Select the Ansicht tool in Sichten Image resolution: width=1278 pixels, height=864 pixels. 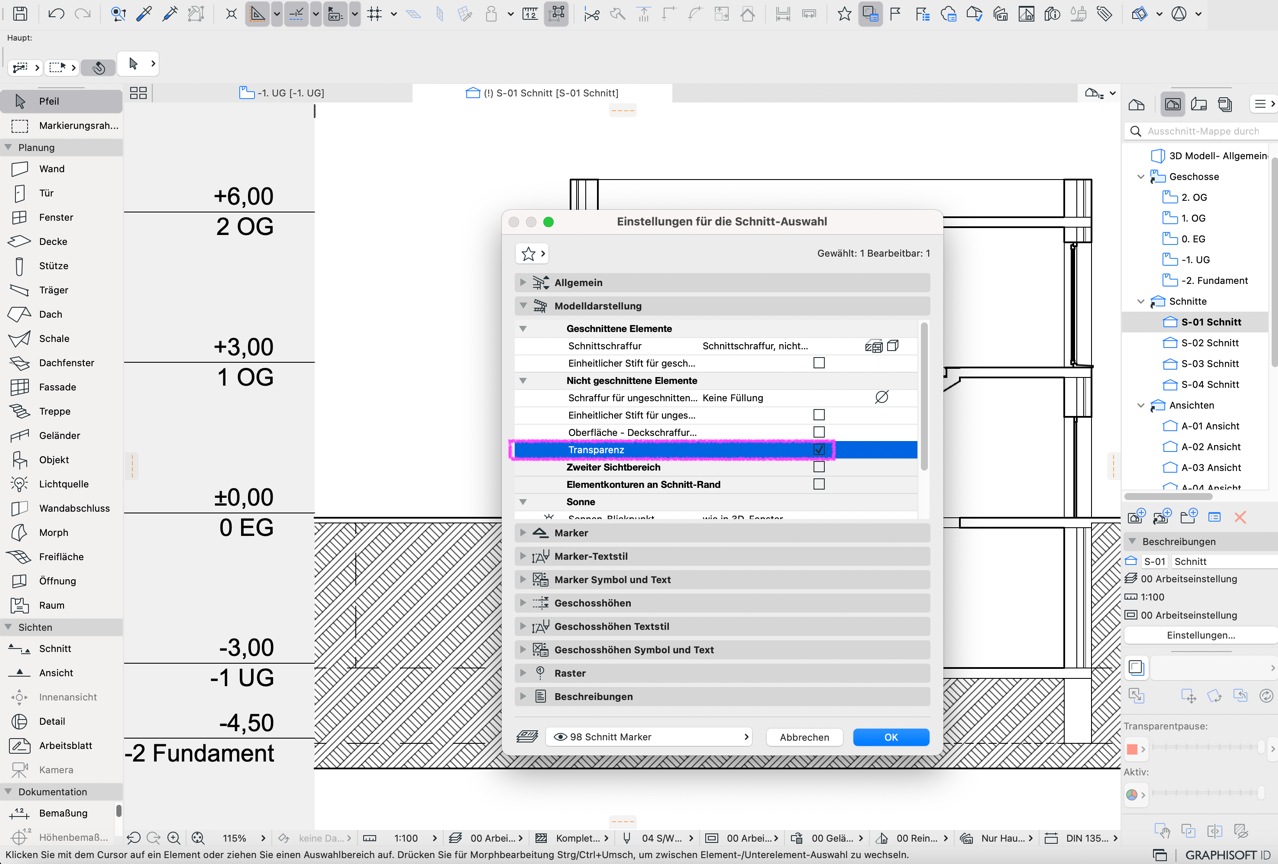(60, 673)
